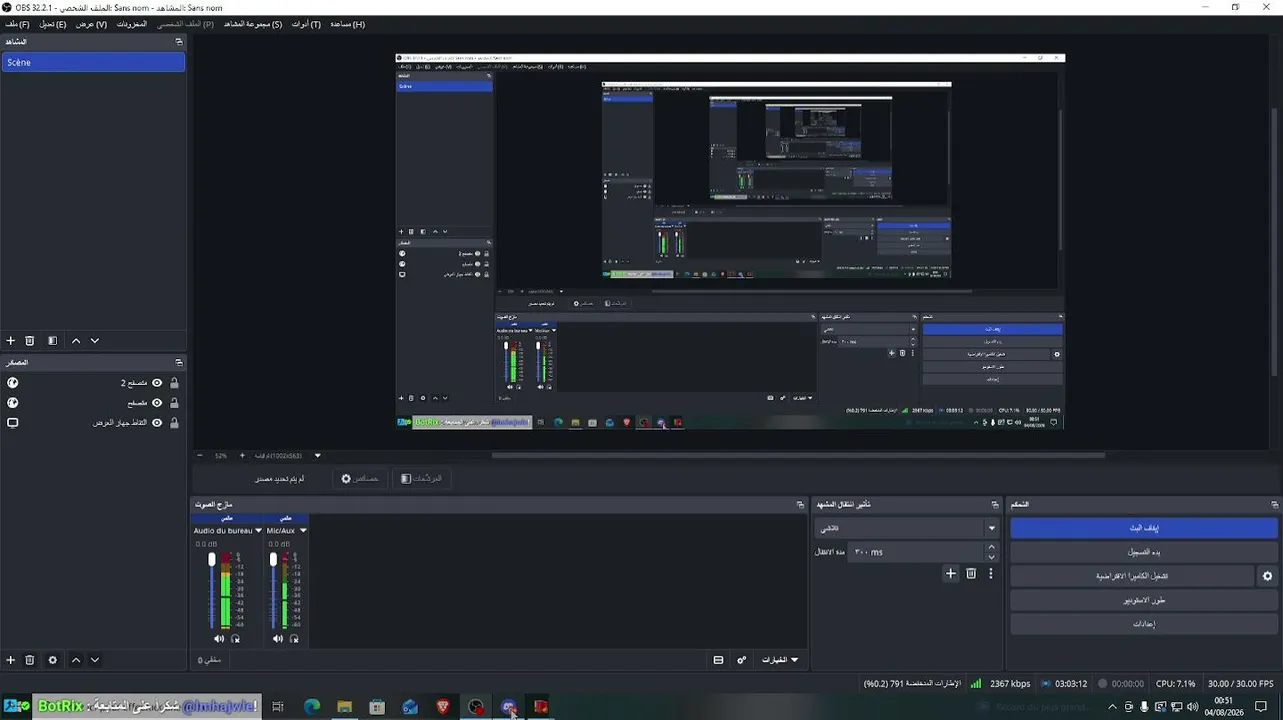Select the Scène item in scenes list
The image size is (1283, 720).
click(x=93, y=62)
